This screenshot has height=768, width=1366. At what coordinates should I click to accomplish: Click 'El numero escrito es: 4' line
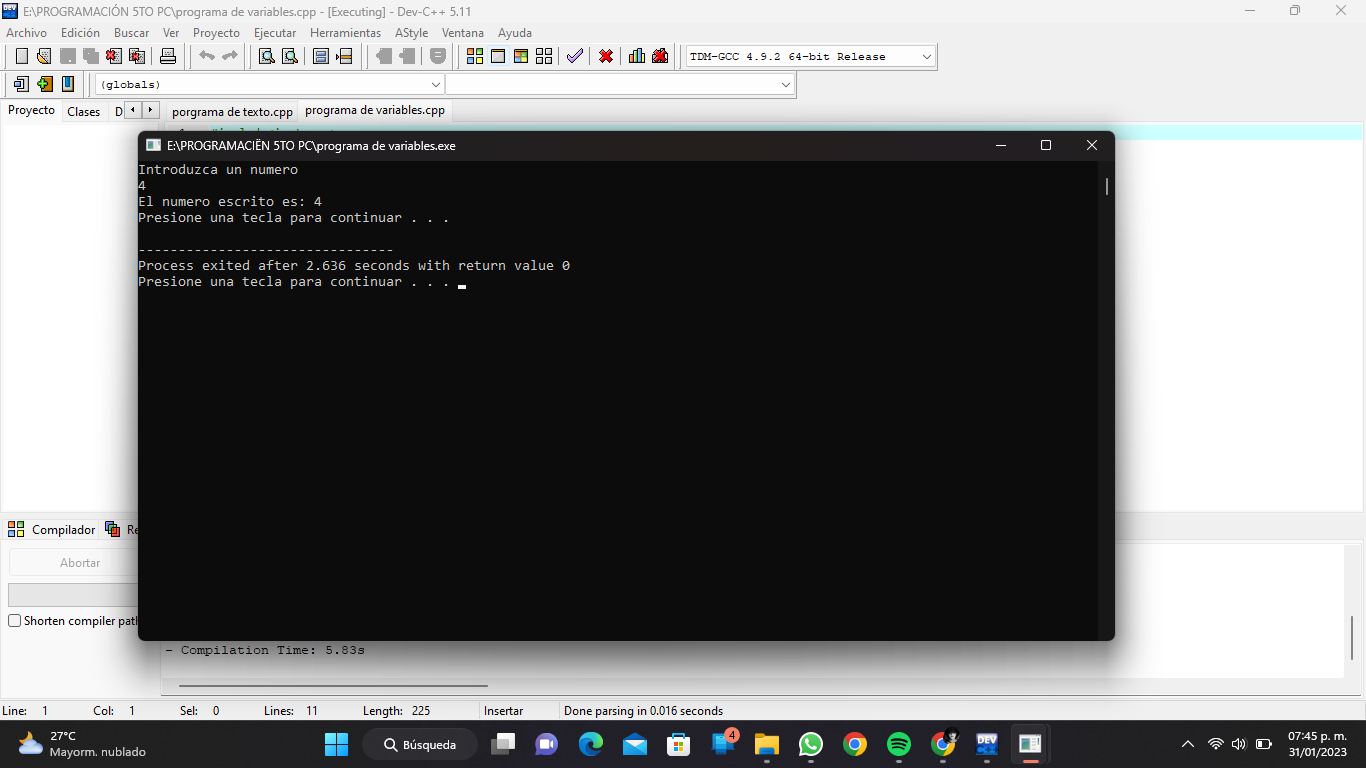[230, 202]
